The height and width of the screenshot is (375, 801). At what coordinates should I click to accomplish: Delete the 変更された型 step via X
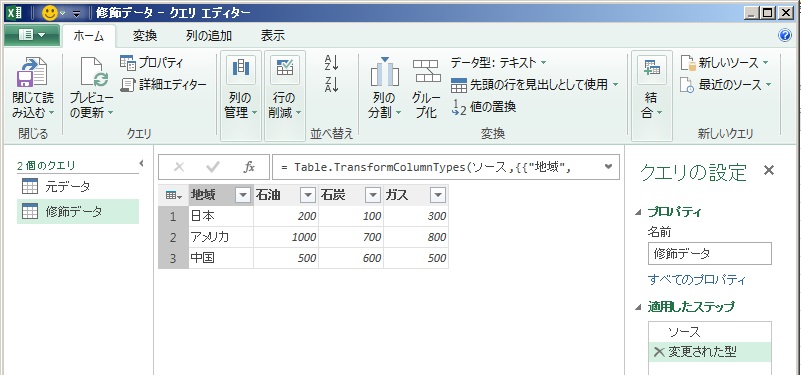point(659,352)
